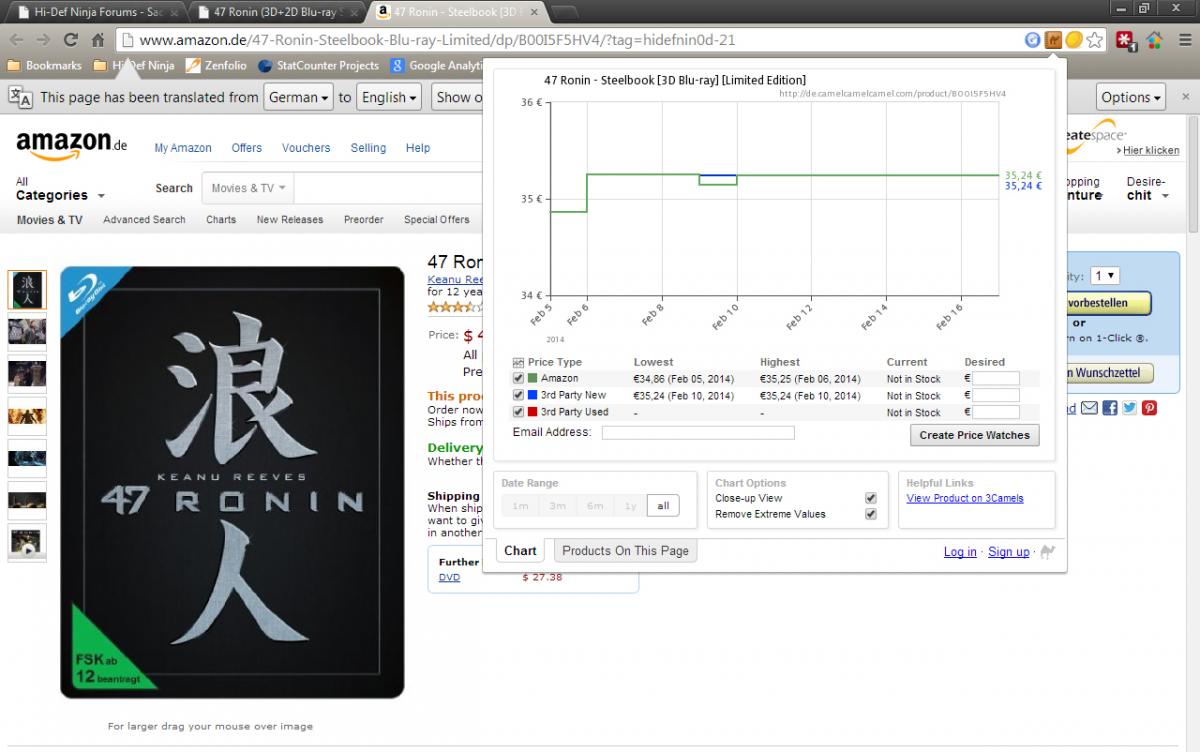Click the blue 3rd Party New swatch
This screenshot has height=752, width=1200.
(532, 395)
